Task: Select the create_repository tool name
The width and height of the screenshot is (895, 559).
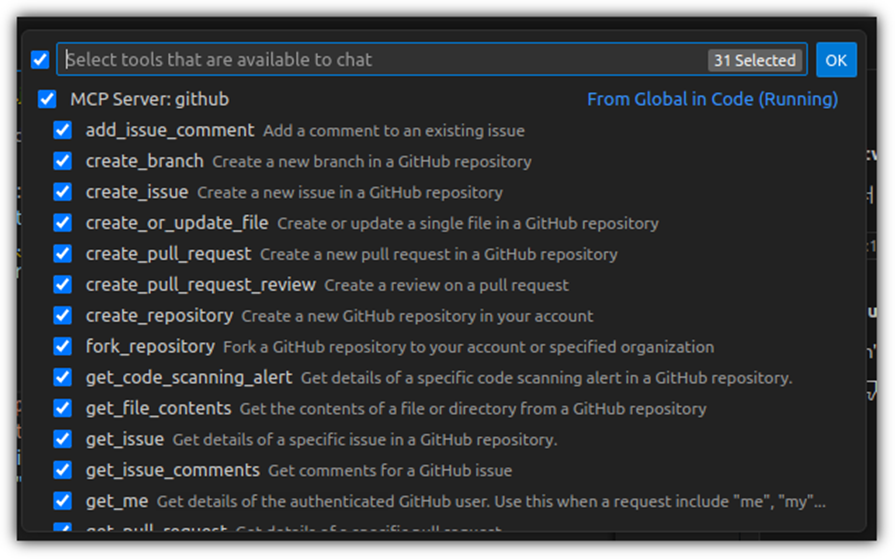Action: tap(159, 315)
